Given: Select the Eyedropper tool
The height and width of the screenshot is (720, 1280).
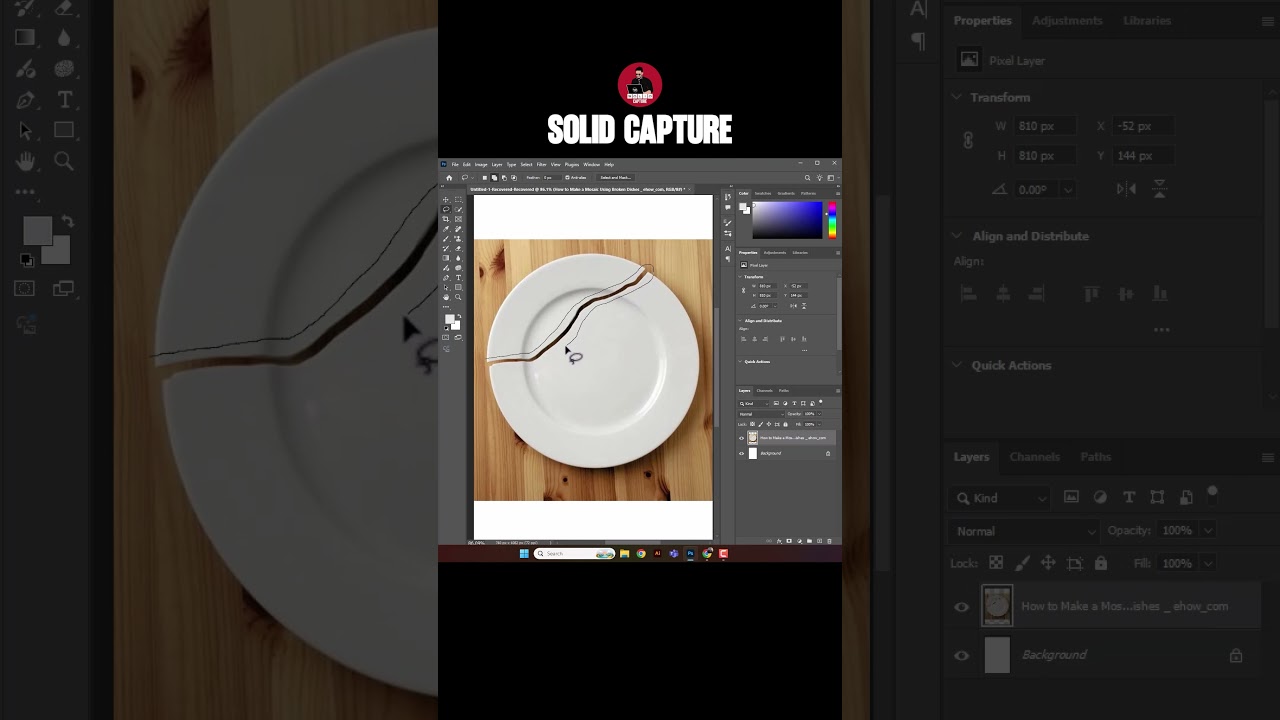Looking at the screenshot, I should [446, 229].
